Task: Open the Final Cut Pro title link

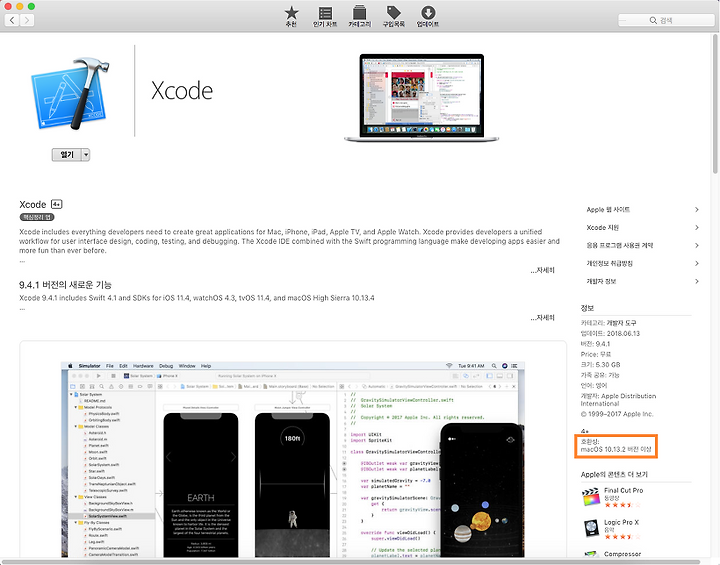Action: pyautogui.click(x=623, y=491)
